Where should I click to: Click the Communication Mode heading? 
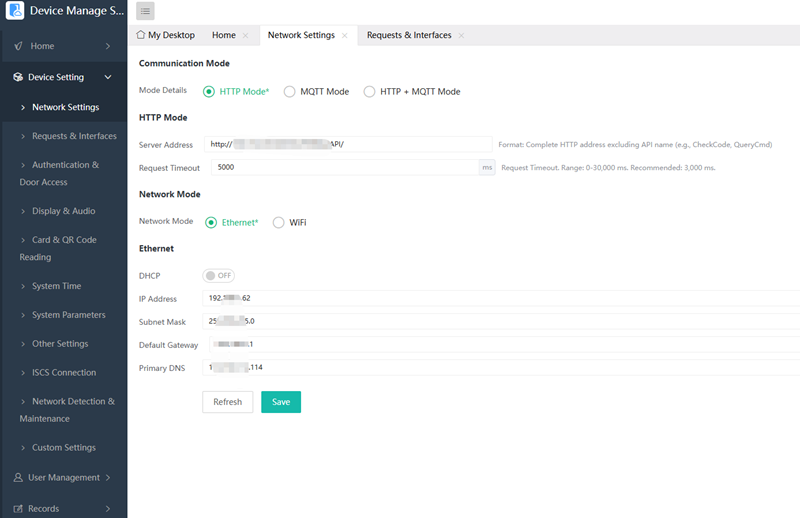tap(184, 63)
